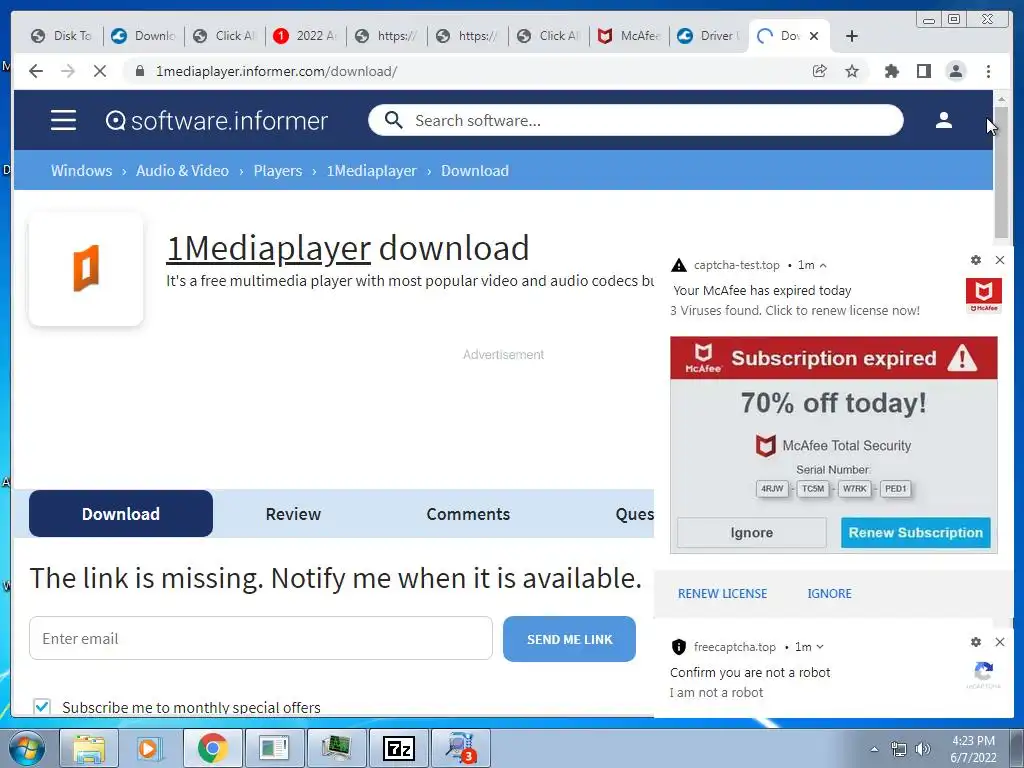Click the software.informer logo

tap(216, 121)
